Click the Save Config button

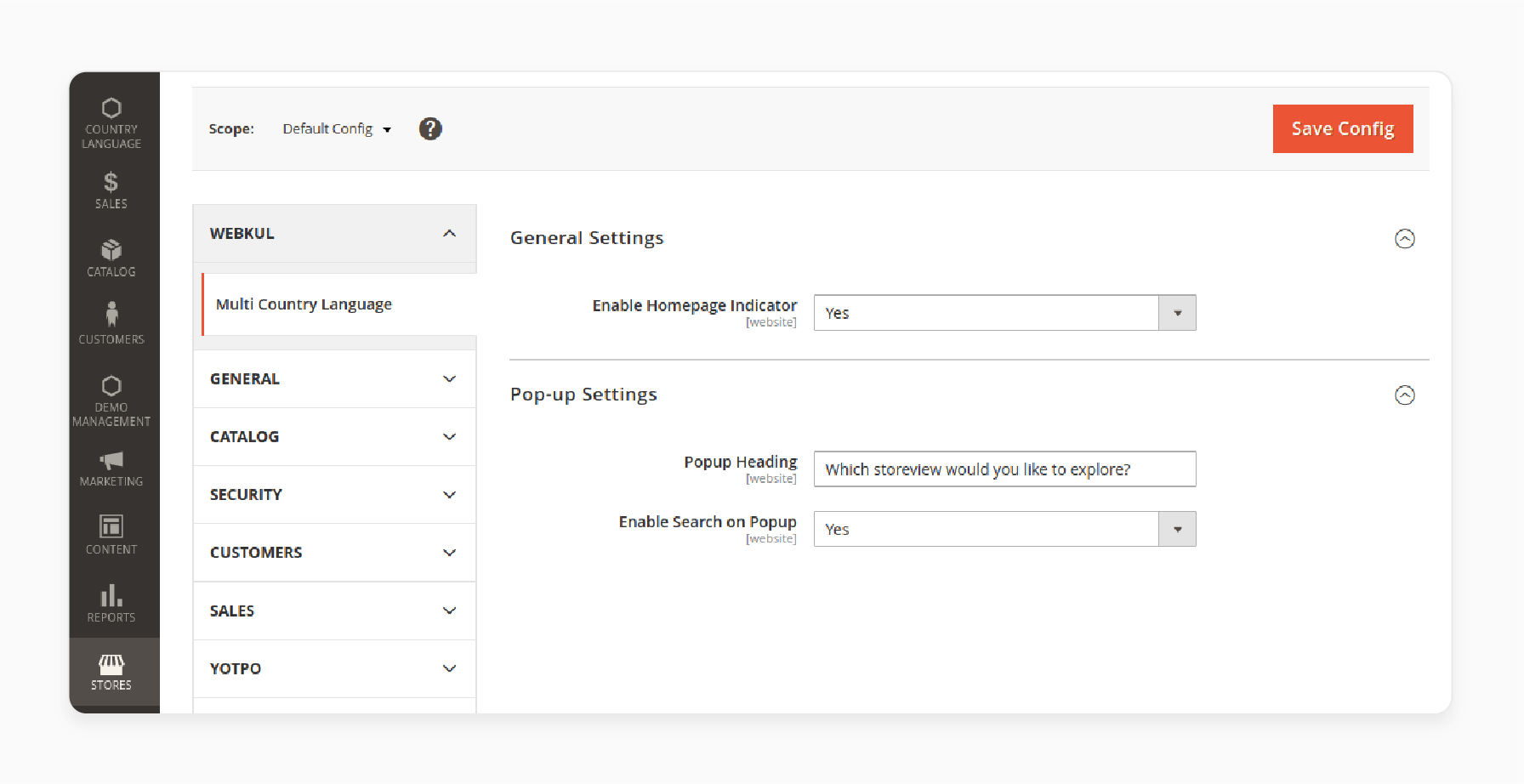click(1343, 128)
